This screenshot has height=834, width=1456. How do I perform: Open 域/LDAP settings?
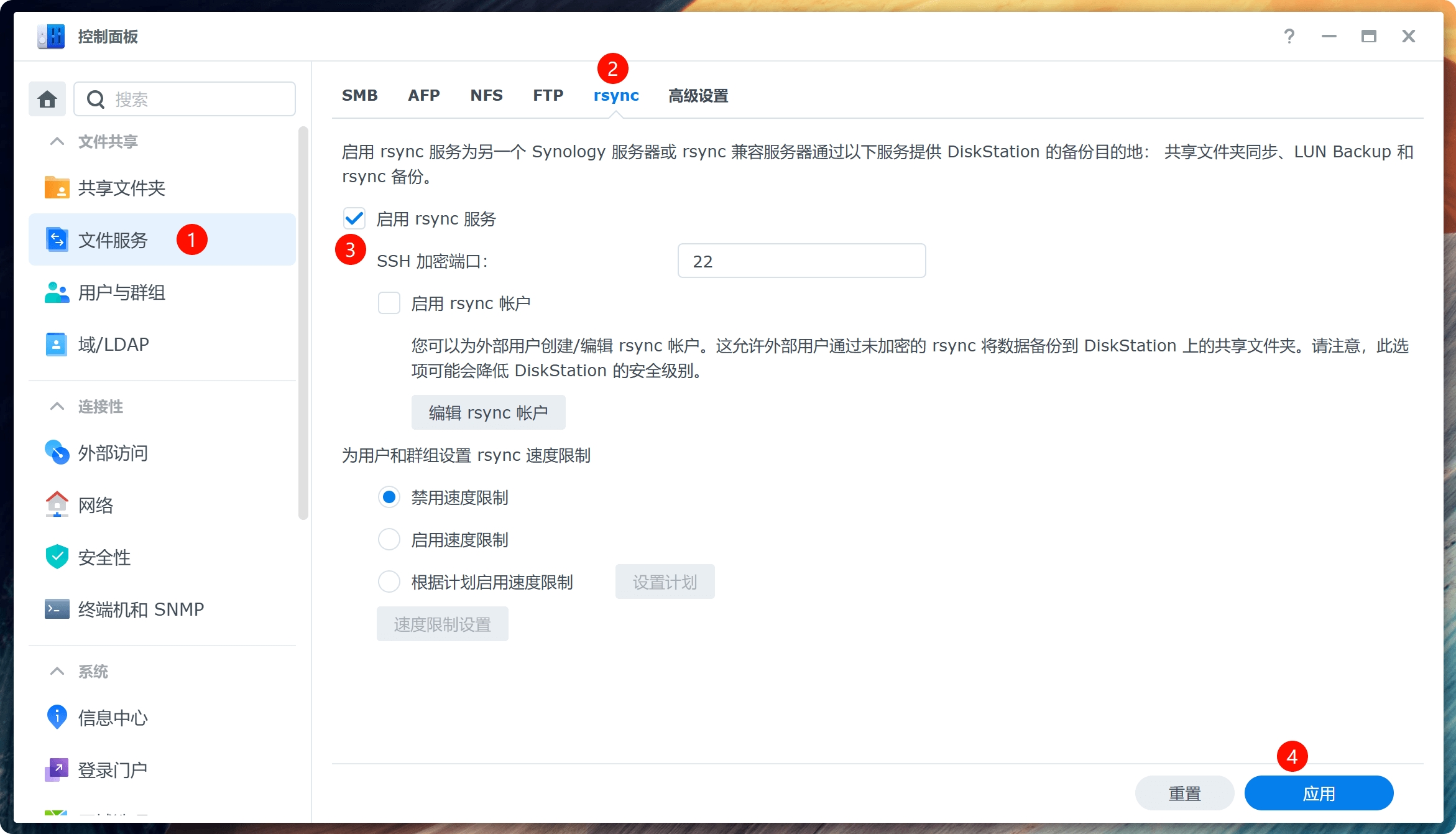pyautogui.click(x=113, y=344)
